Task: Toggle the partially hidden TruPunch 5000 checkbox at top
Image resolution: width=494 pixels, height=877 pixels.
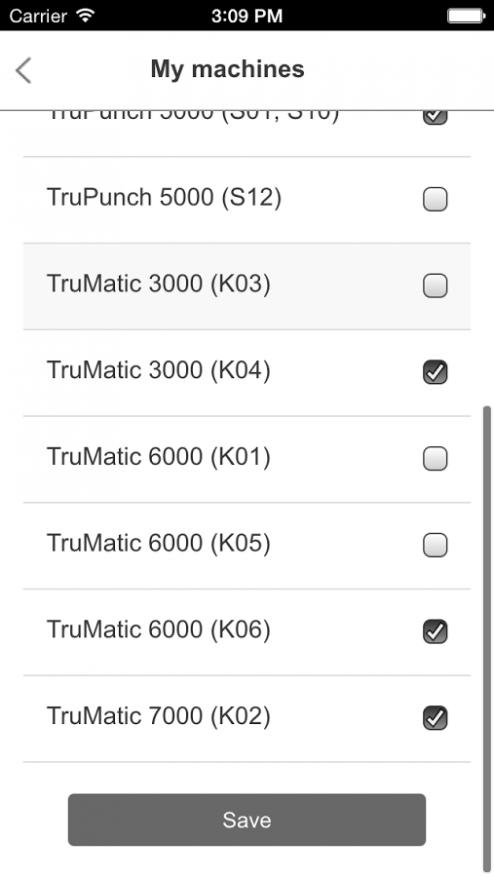Action: 435,117
